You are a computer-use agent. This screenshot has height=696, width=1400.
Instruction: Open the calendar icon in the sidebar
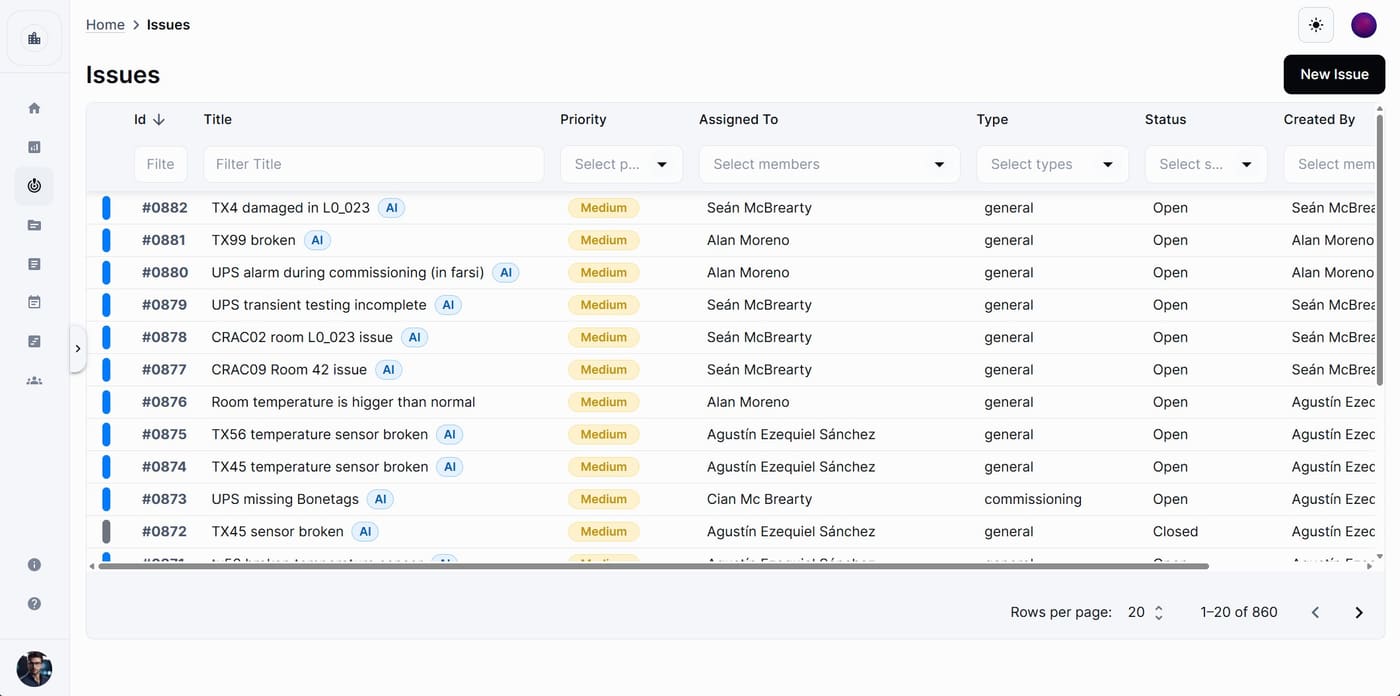pos(34,302)
